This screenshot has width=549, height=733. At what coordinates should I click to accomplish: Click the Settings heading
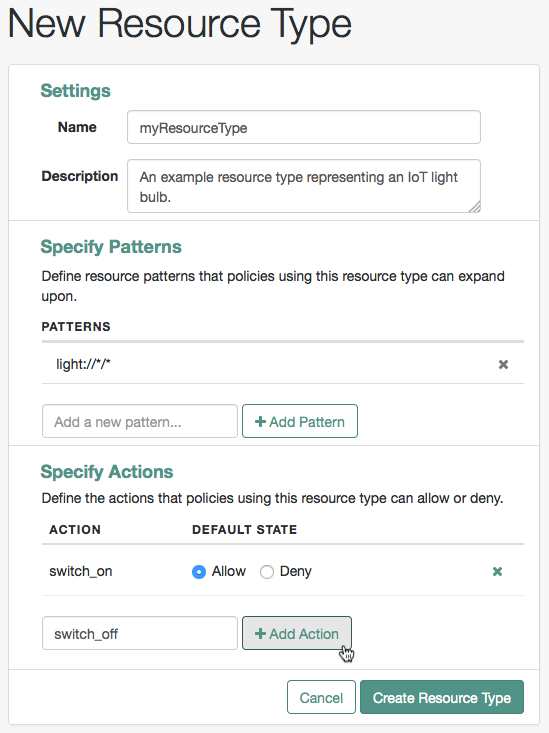75,90
